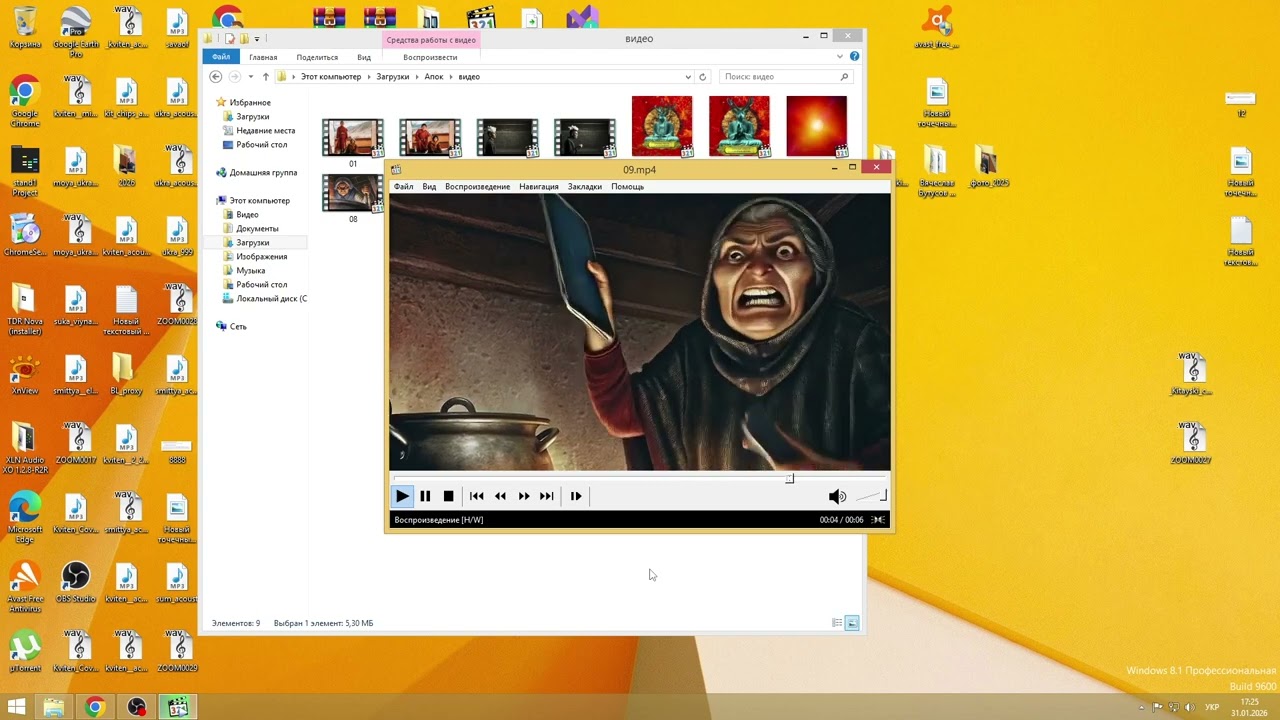1280x720 pixels.
Task: Switch Explorer to details view icon
Action: [x=837, y=623]
